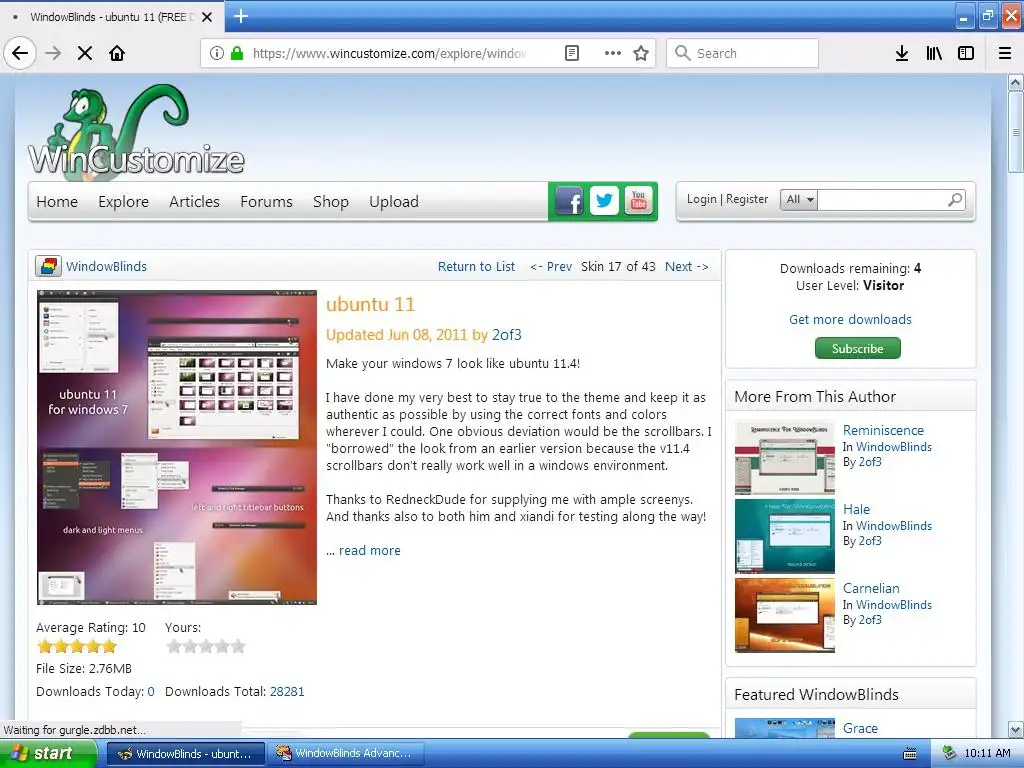Click the Login link
The image size is (1024, 768).
tap(701, 199)
